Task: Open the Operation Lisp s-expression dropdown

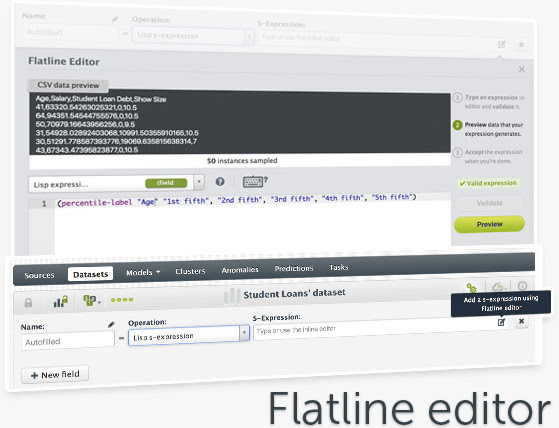Action: click(189, 335)
